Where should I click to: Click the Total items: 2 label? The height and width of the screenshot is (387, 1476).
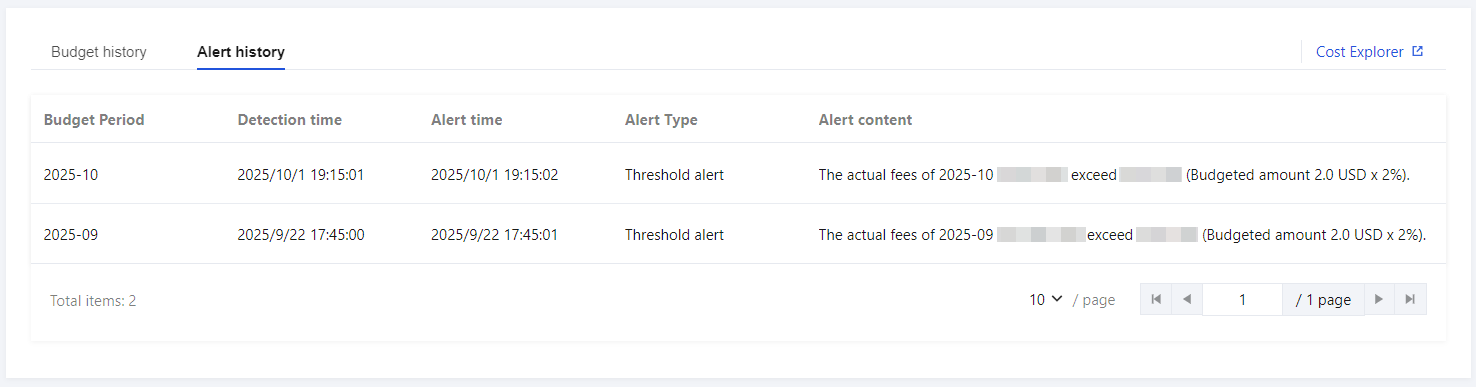93,300
